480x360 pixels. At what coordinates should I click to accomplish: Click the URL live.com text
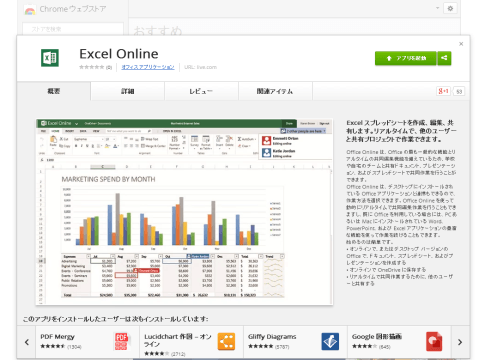point(200,67)
